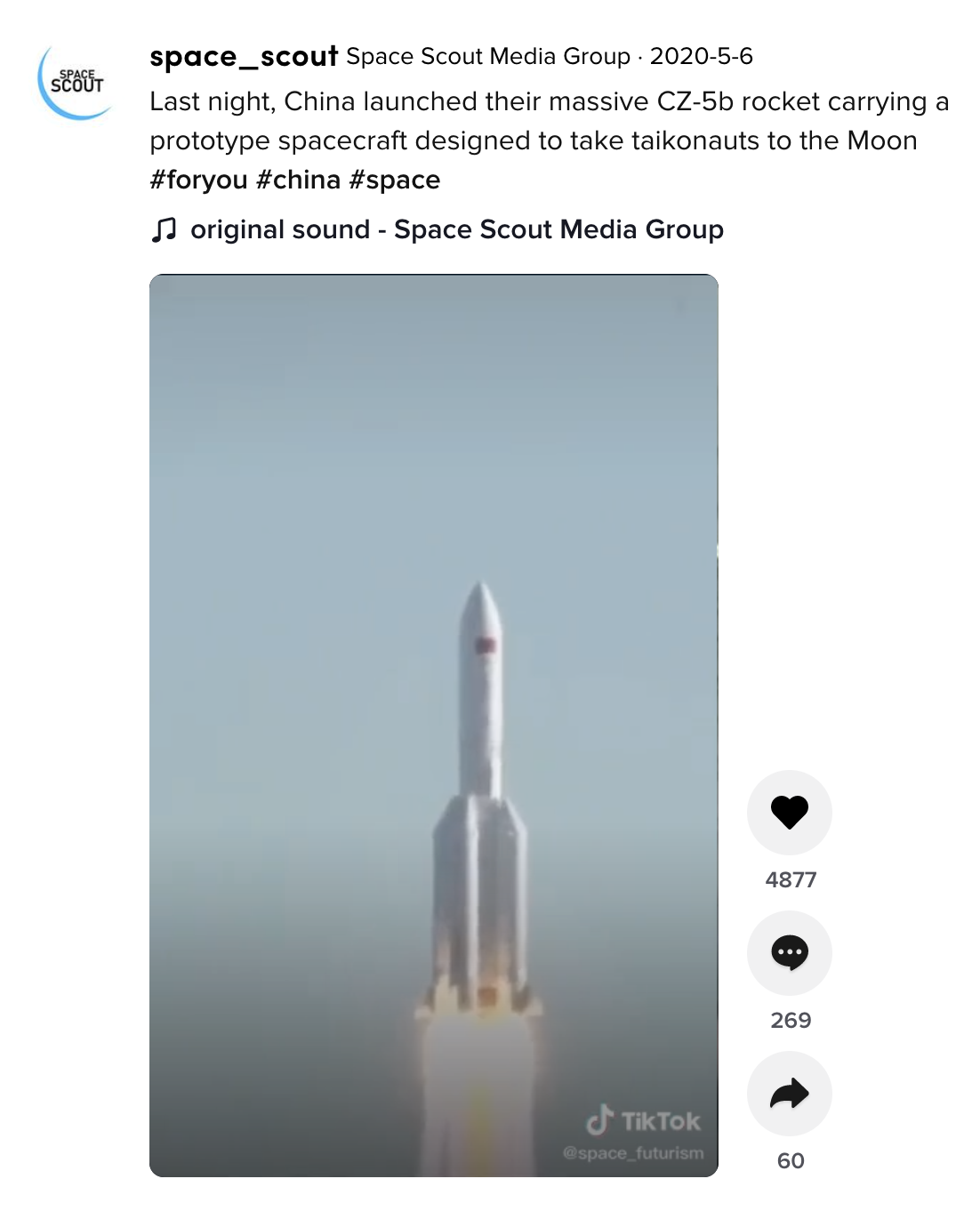Open the Space Scout profile avatar
Screen dimensions: 980x1227
pos(77,83)
